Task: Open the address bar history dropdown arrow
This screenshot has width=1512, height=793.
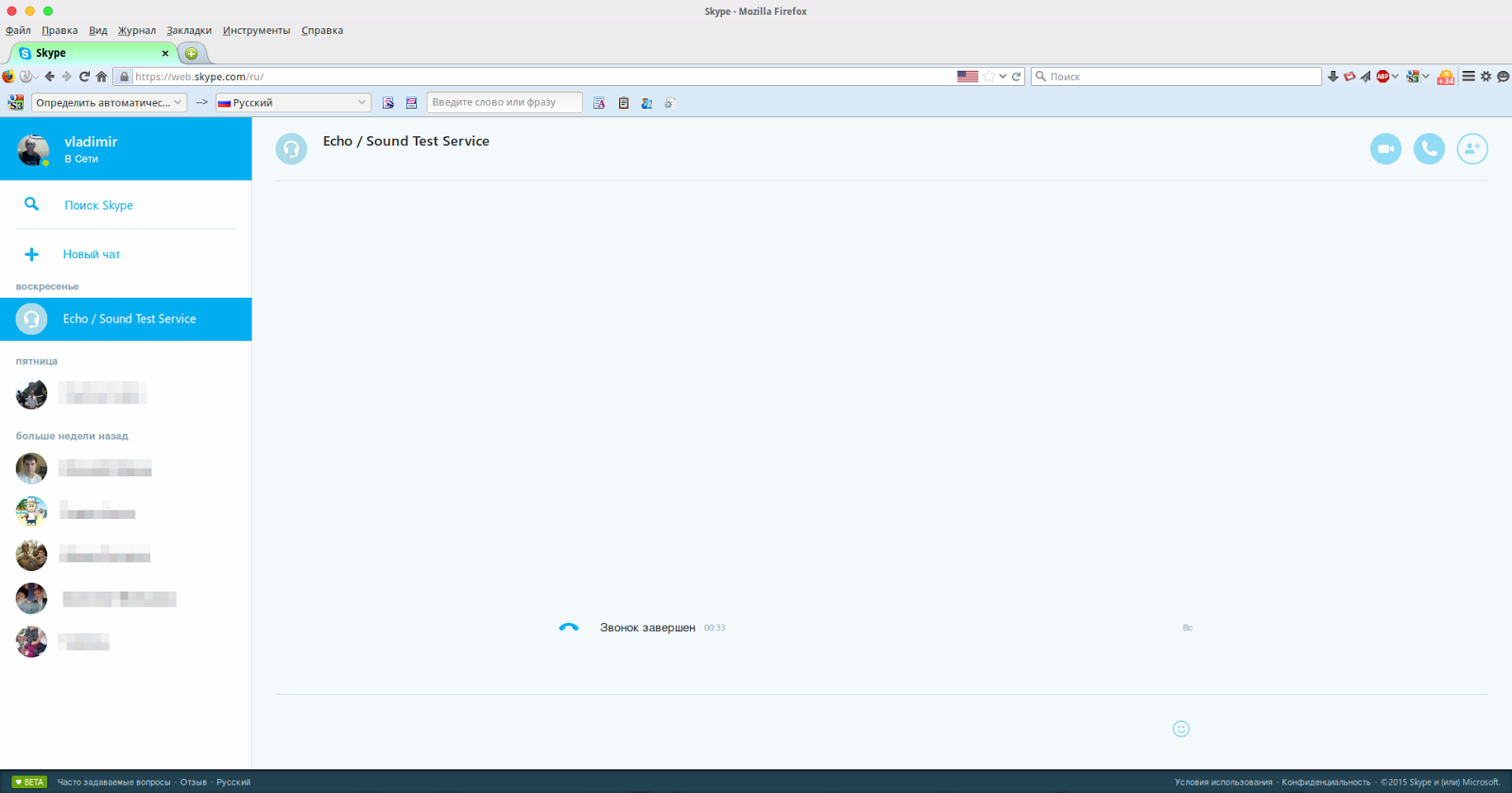Action: click(1003, 77)
